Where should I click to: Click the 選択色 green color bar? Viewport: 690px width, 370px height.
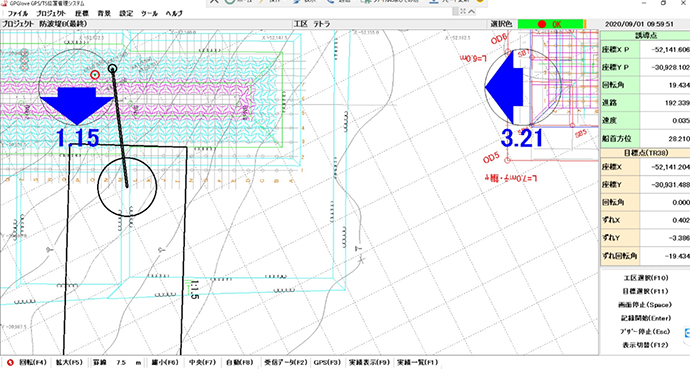pos(551,24)
